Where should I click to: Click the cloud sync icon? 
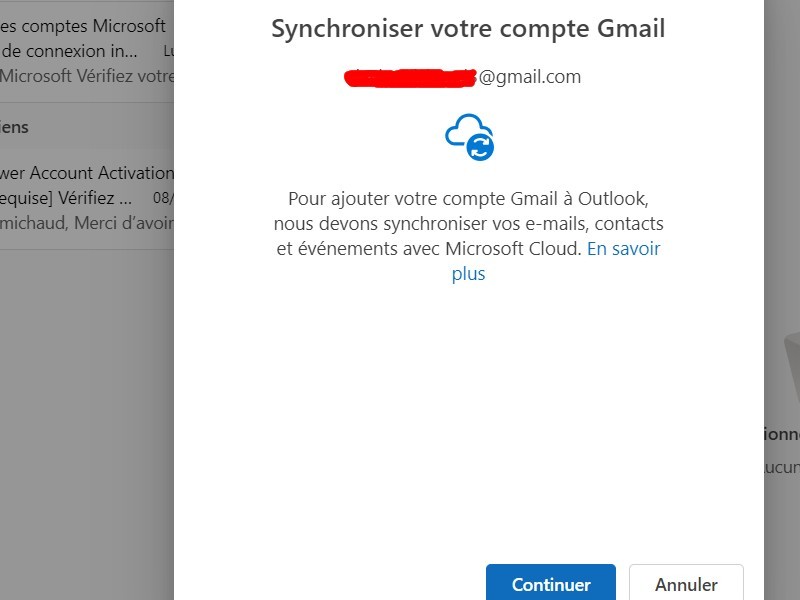tap(469, 137)
